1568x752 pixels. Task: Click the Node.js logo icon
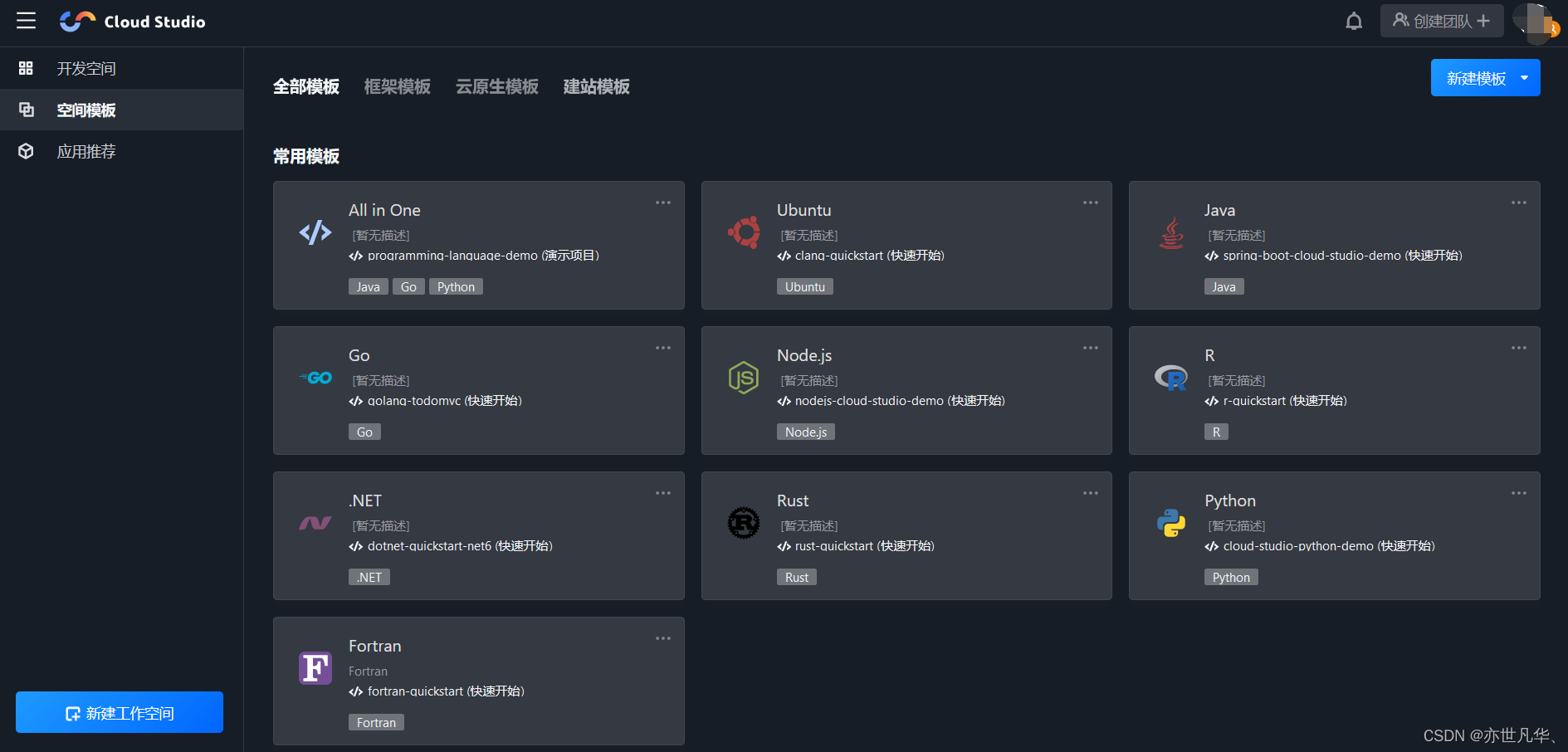click(744, 378)
